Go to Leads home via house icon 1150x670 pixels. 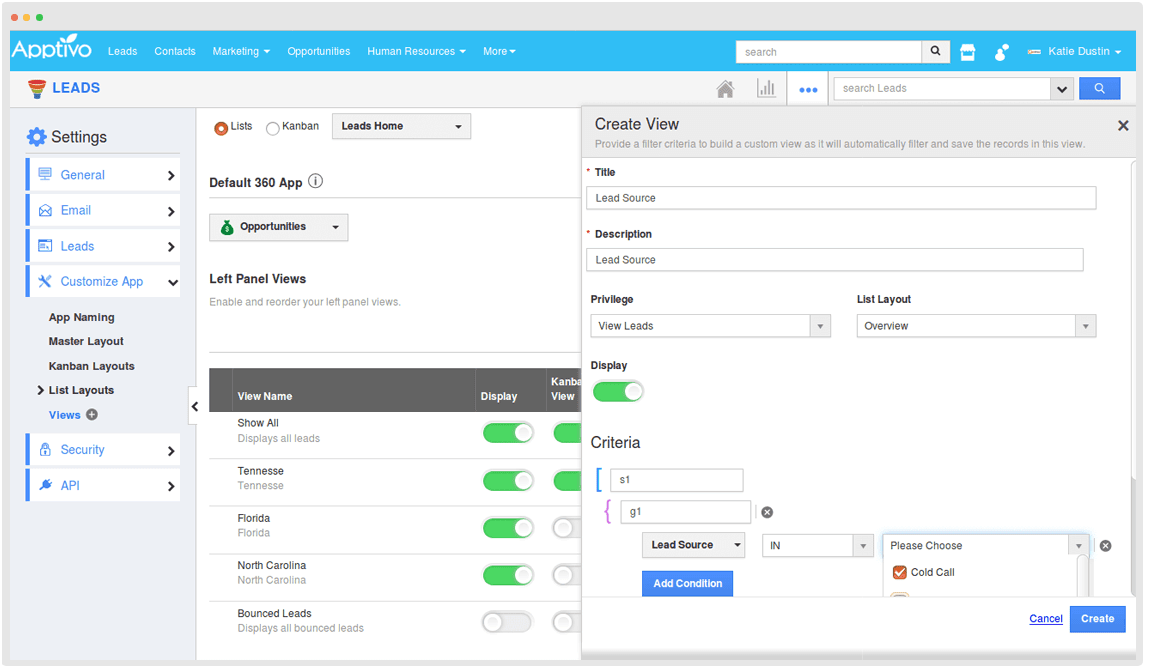click(x=725, y=89)
